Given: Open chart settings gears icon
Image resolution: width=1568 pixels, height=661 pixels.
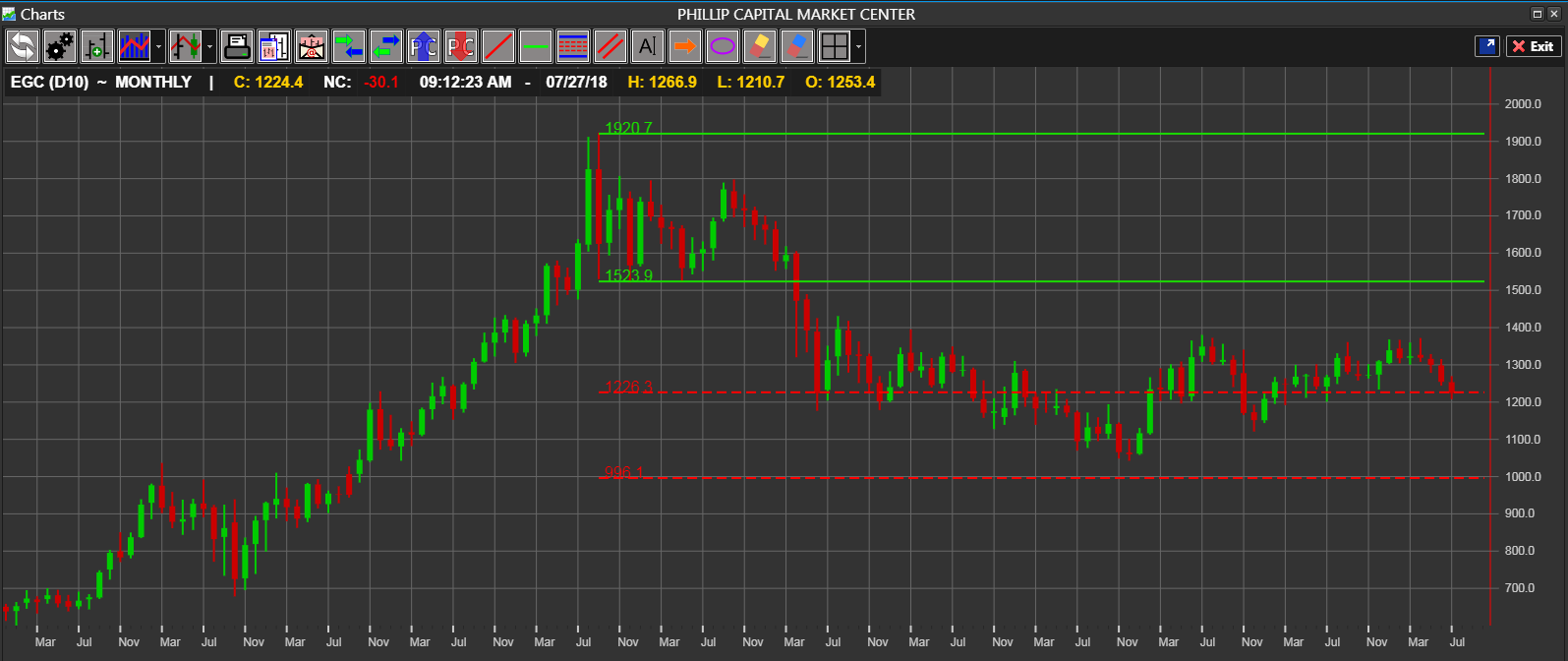Looking at the screenshot, I should (60, 46).
